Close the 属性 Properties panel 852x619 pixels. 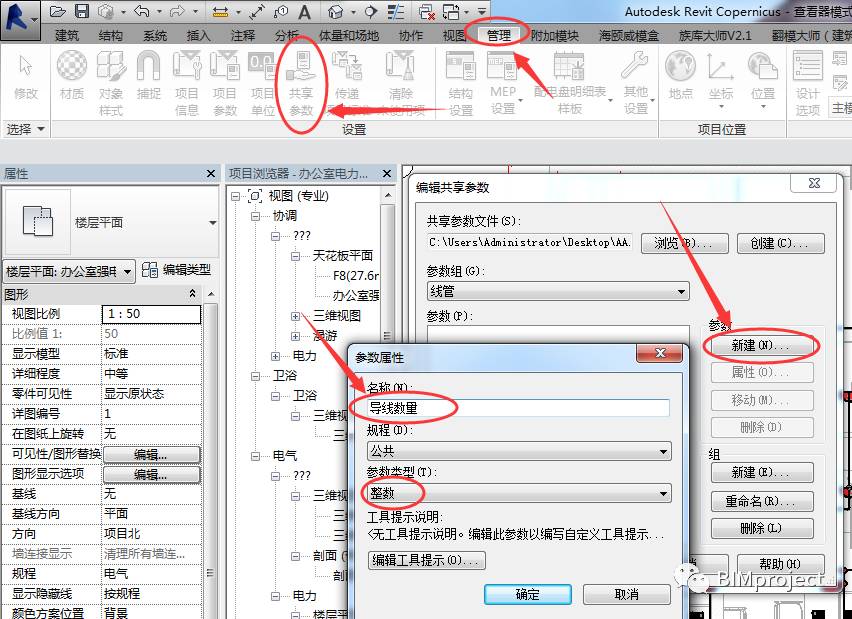point(211,173)
